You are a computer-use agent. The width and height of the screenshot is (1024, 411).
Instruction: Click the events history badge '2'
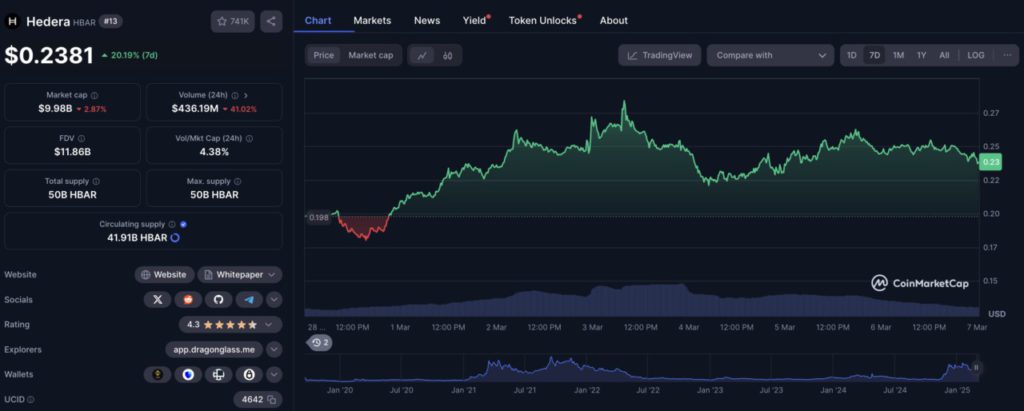click(x=319, y=342)
